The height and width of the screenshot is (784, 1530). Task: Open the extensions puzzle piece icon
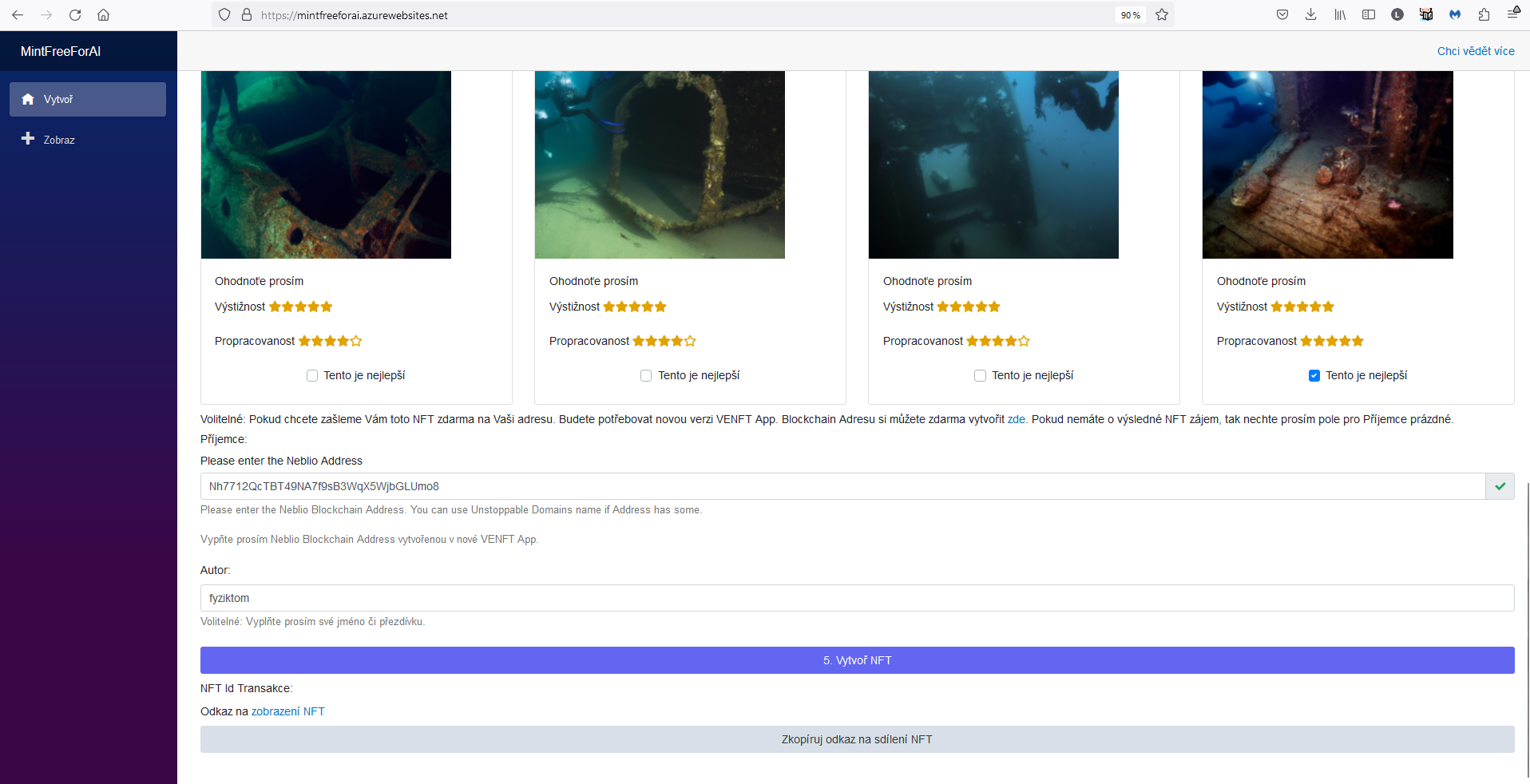coord(1484,14)
